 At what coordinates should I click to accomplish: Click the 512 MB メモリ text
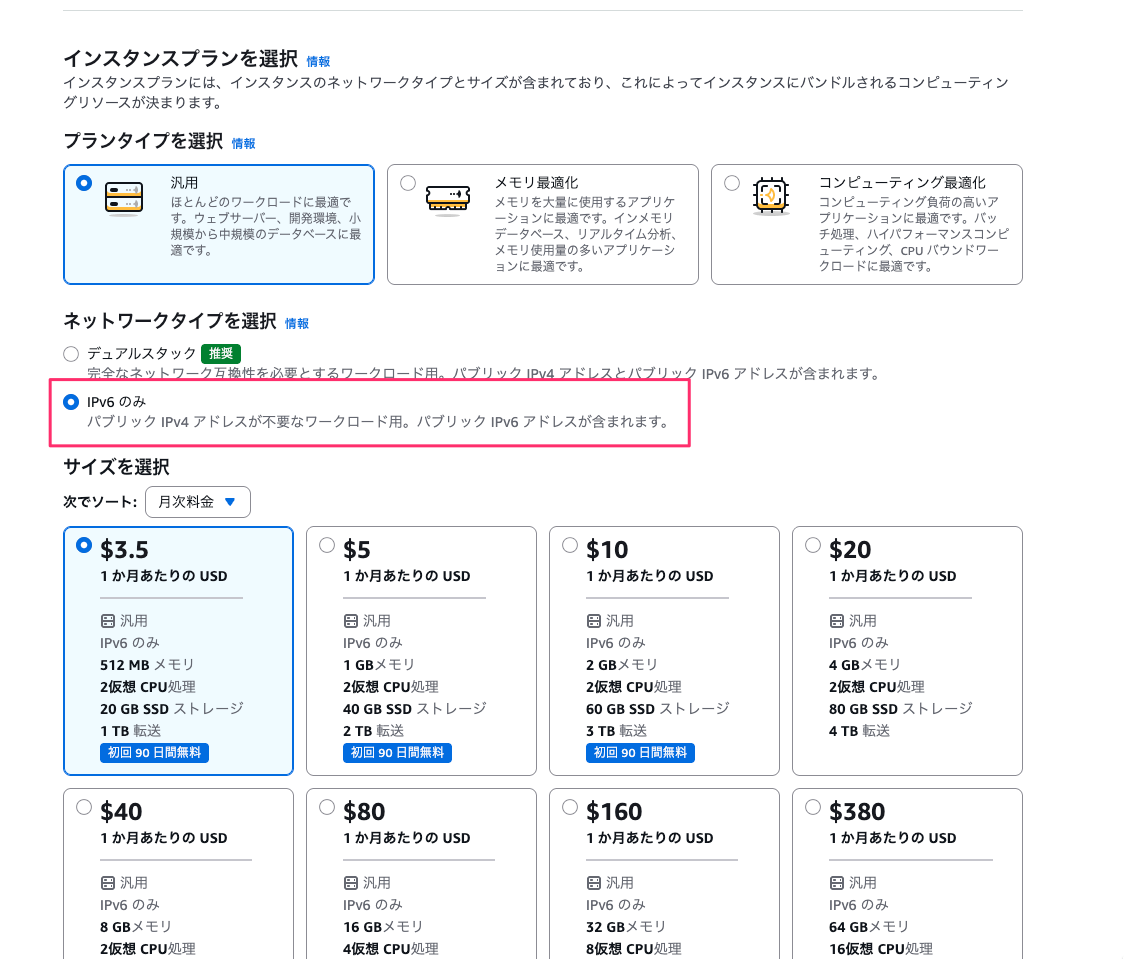147,665
